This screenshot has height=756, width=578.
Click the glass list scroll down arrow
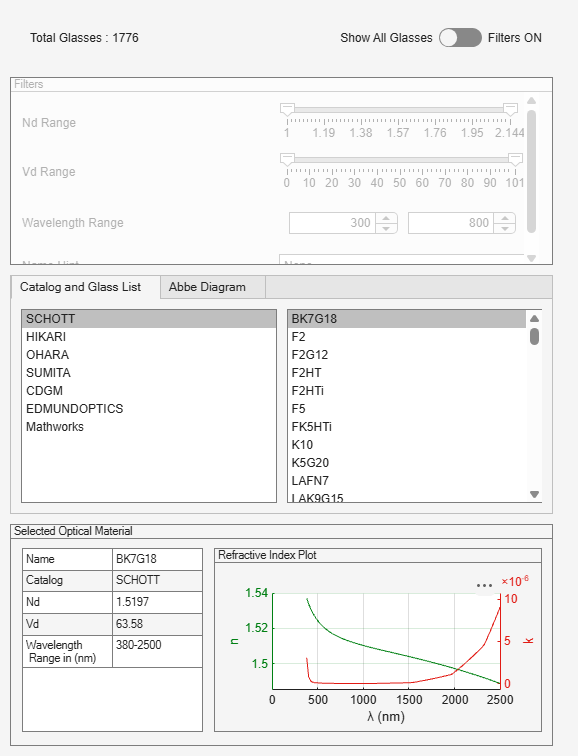point(534,494)
